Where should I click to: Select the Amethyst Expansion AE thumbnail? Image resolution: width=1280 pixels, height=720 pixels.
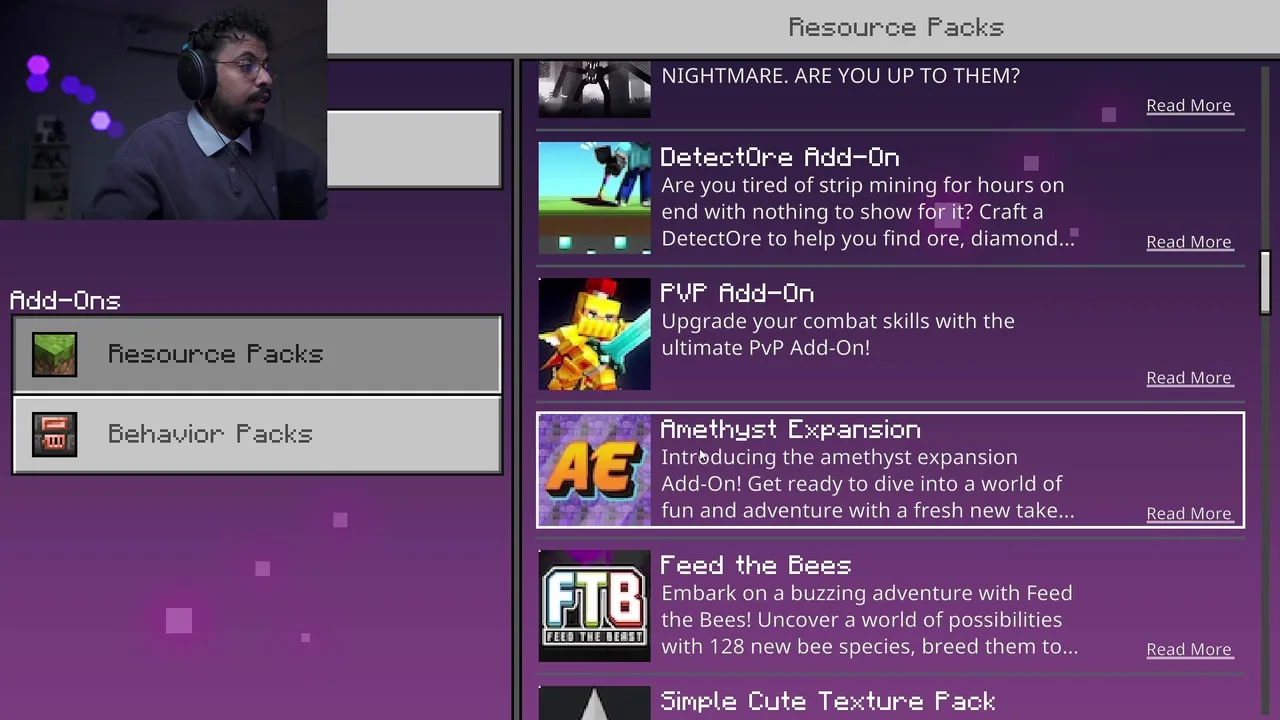[594, 470]
